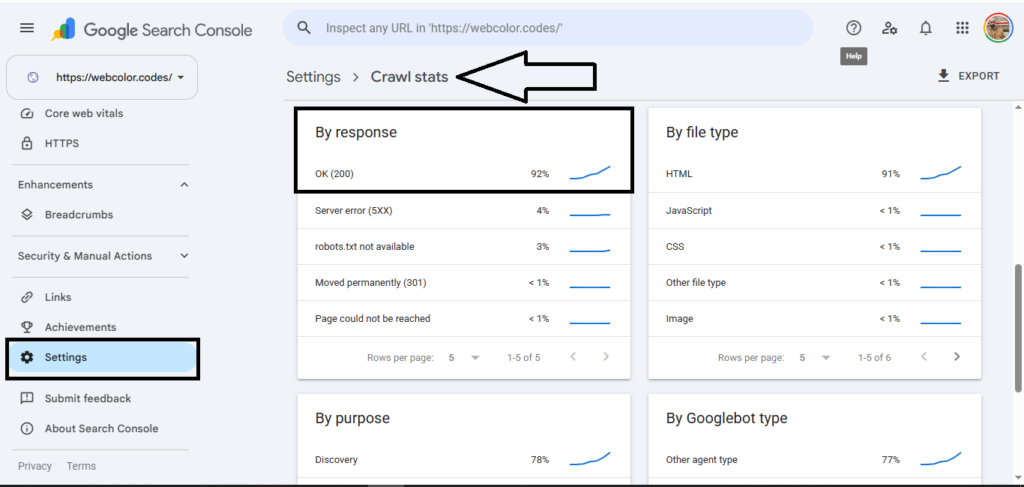
Task: Click the URL inspection search field
Action: click(548, 28)
